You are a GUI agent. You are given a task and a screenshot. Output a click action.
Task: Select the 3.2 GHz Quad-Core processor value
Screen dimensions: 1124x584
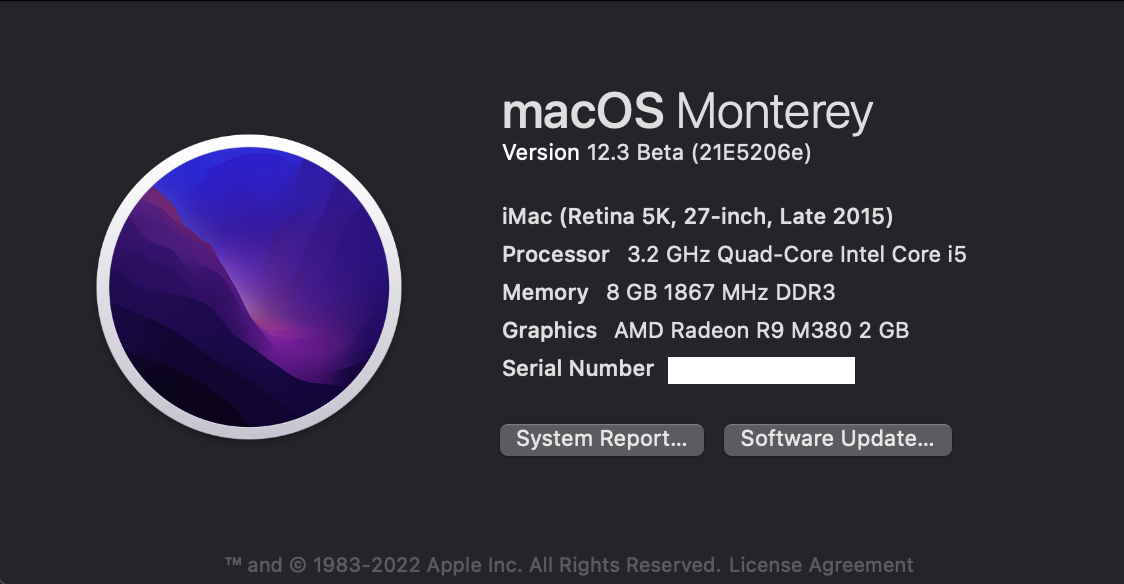[x=796, y=254]
